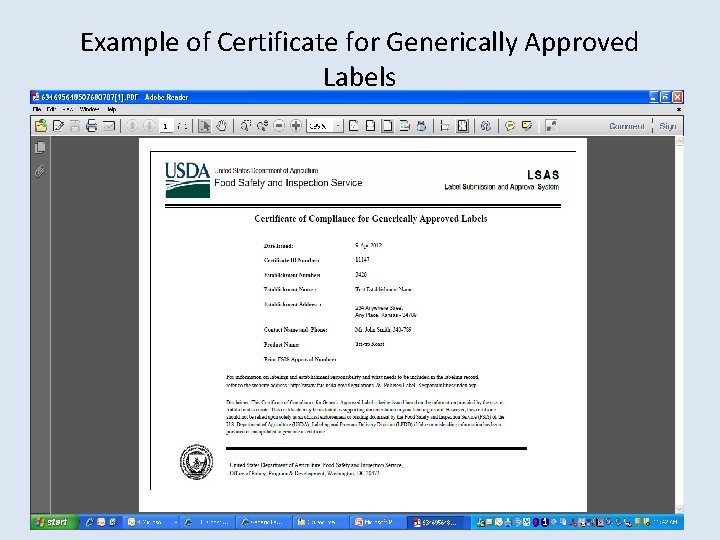This screenshot has width=720, height=540.
Task: Launch Internet Explorer from quick launch
Action: [x=89, y=522]
